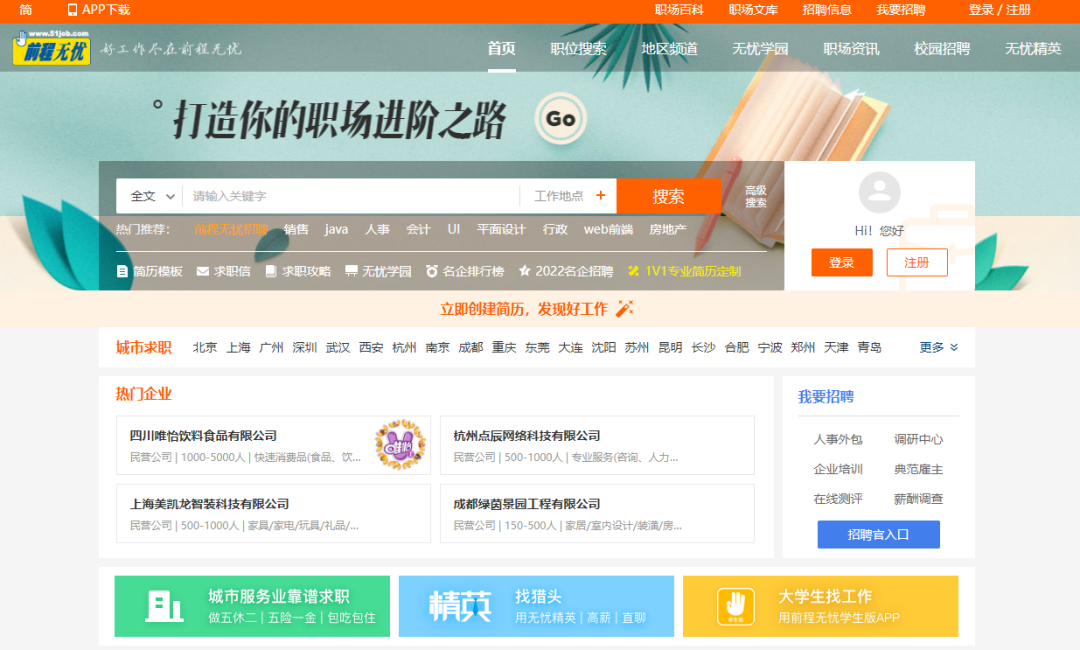This screenshot has height=650, width=1080.
Task: Click 立即创建简历,发现好工作 link
Action: pyautogui.click(x=524, y=309)
